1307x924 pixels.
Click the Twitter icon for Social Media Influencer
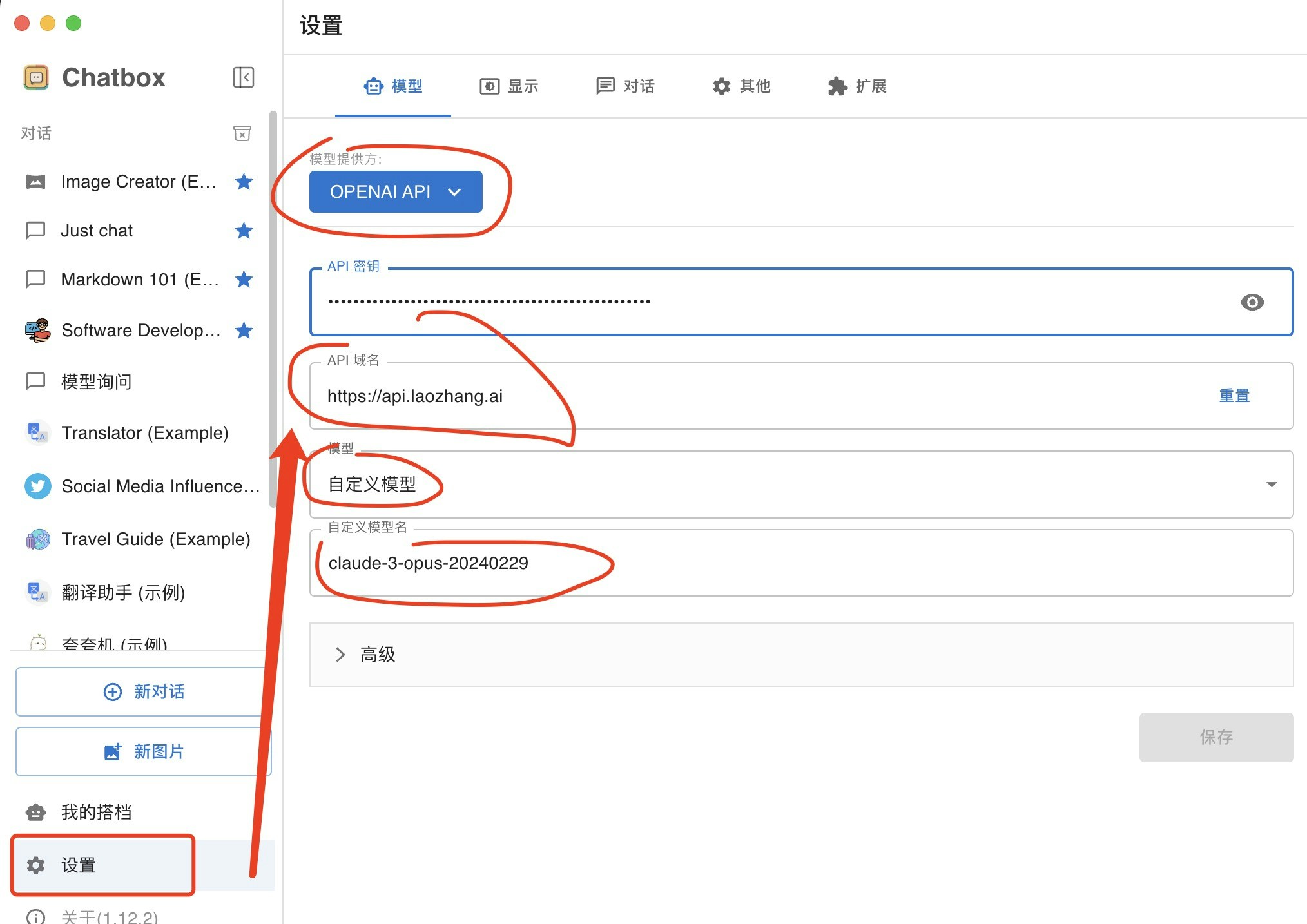click(x=37, y=486)
